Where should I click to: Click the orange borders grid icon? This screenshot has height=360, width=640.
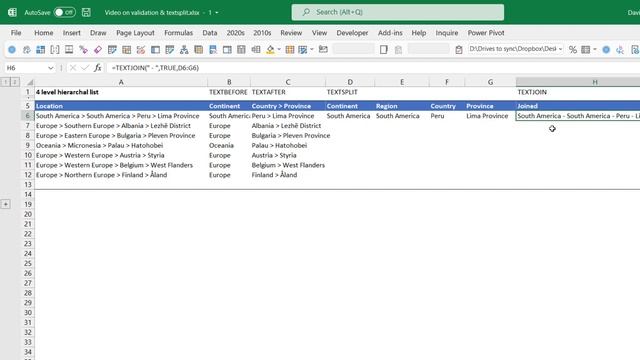pos(290,50)
